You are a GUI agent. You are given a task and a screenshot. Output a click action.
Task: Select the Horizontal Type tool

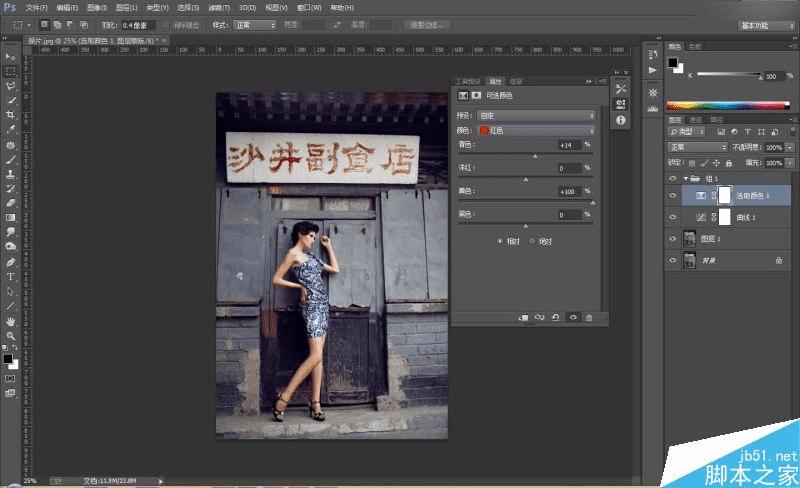[x=11, y=276]
